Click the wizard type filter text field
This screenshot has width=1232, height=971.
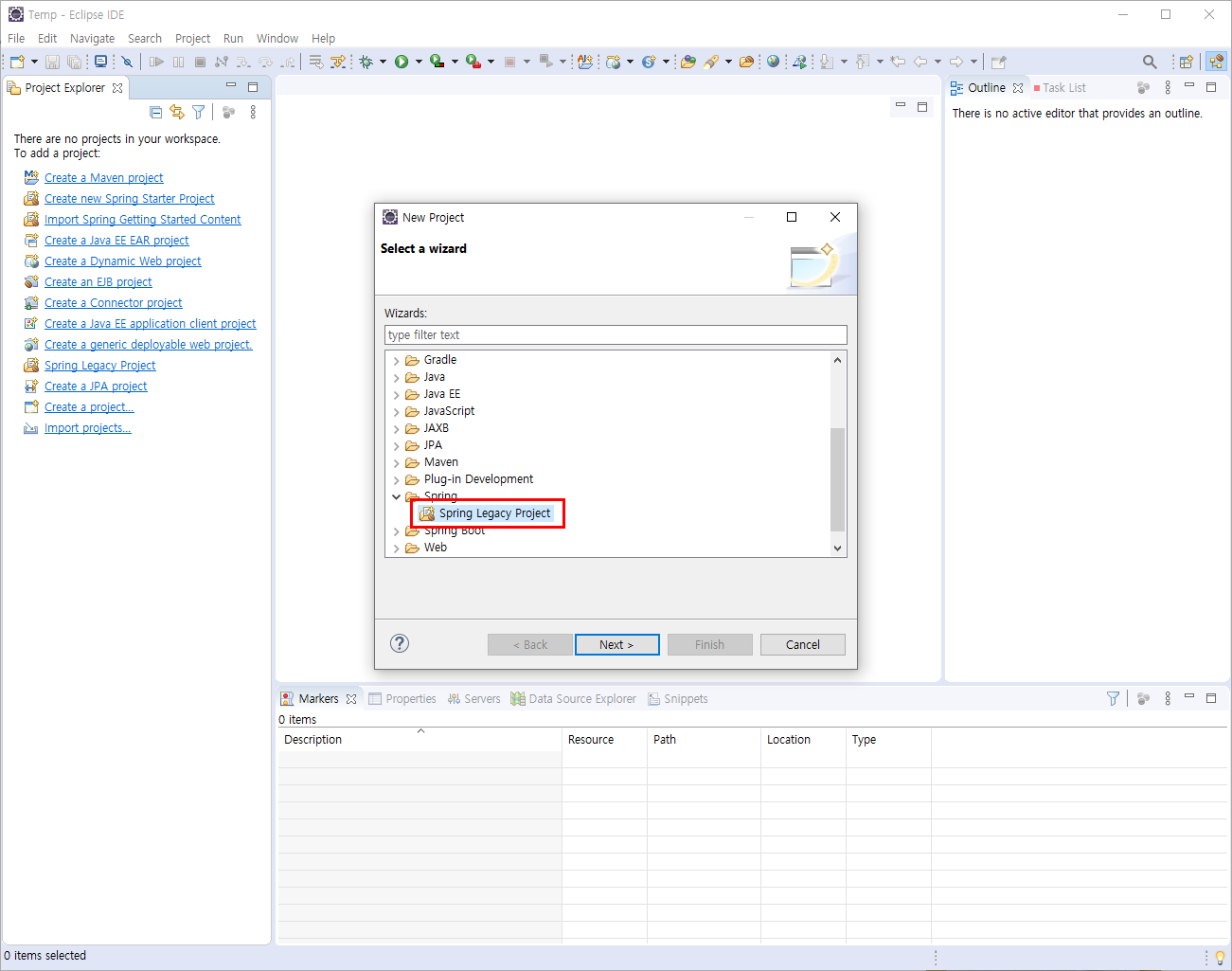click(616, 335)
